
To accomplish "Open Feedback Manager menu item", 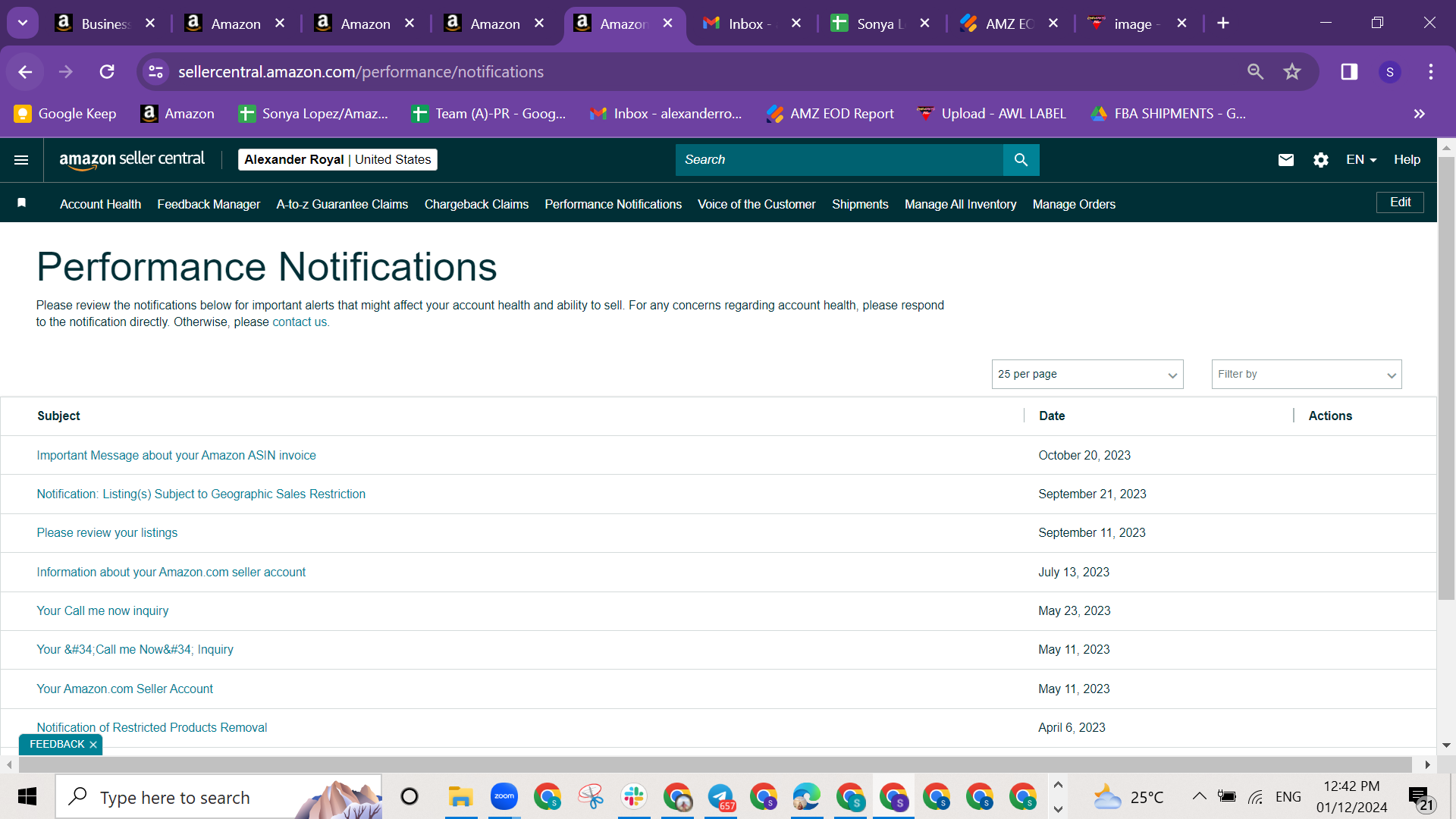I will coord(209,205).
